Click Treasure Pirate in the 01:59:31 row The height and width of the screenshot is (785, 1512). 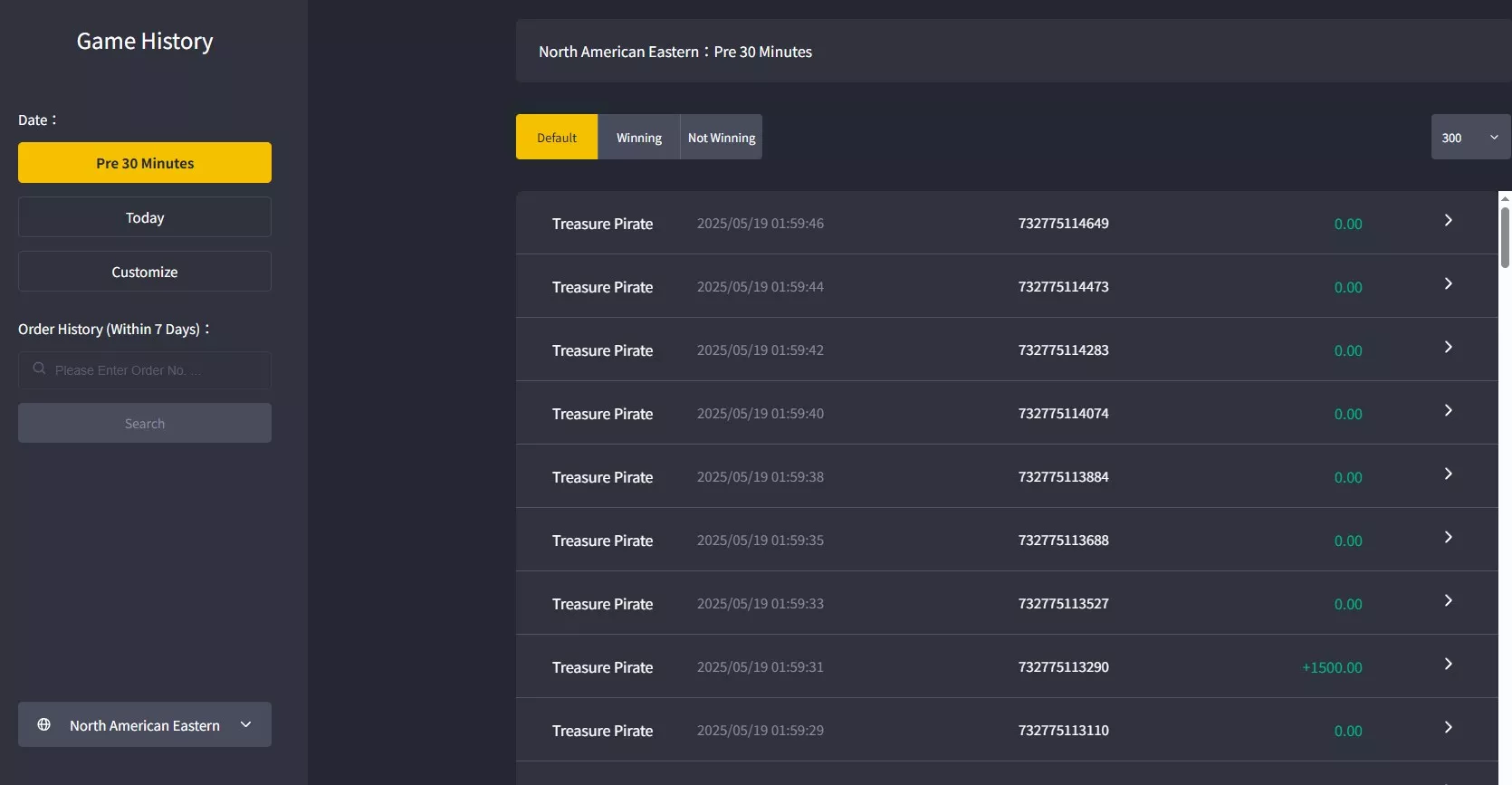(602, 667)
